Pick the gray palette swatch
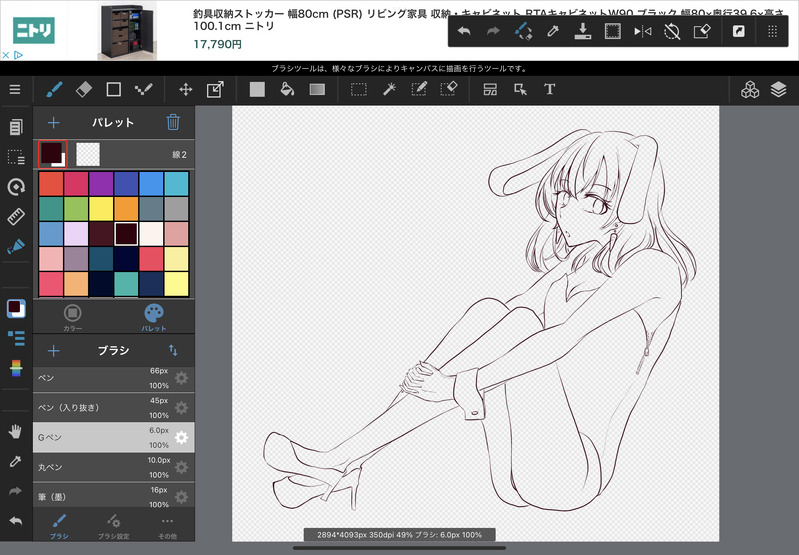 click(x=176, y=209)
